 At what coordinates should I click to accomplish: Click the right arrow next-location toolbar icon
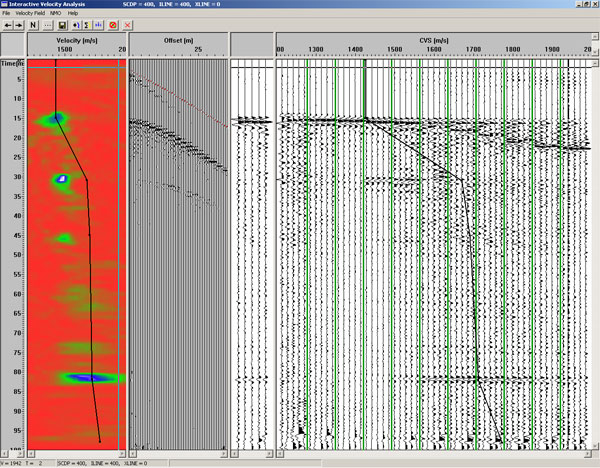pos(19,23)
